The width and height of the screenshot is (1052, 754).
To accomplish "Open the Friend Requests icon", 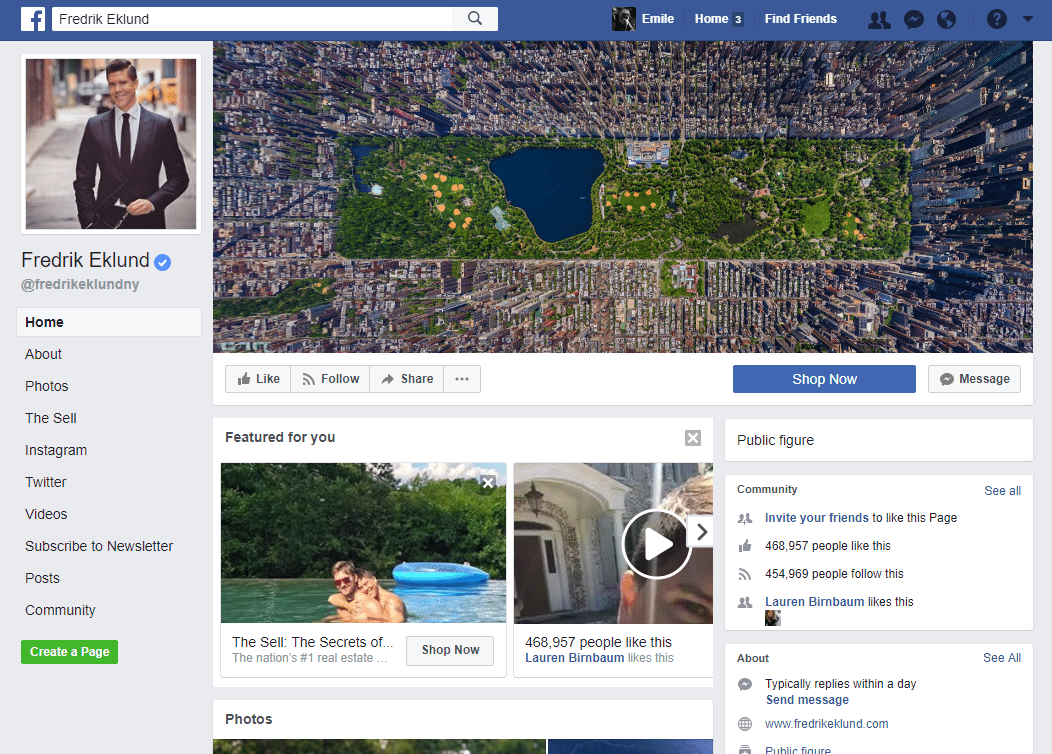I will coord(879,19).
